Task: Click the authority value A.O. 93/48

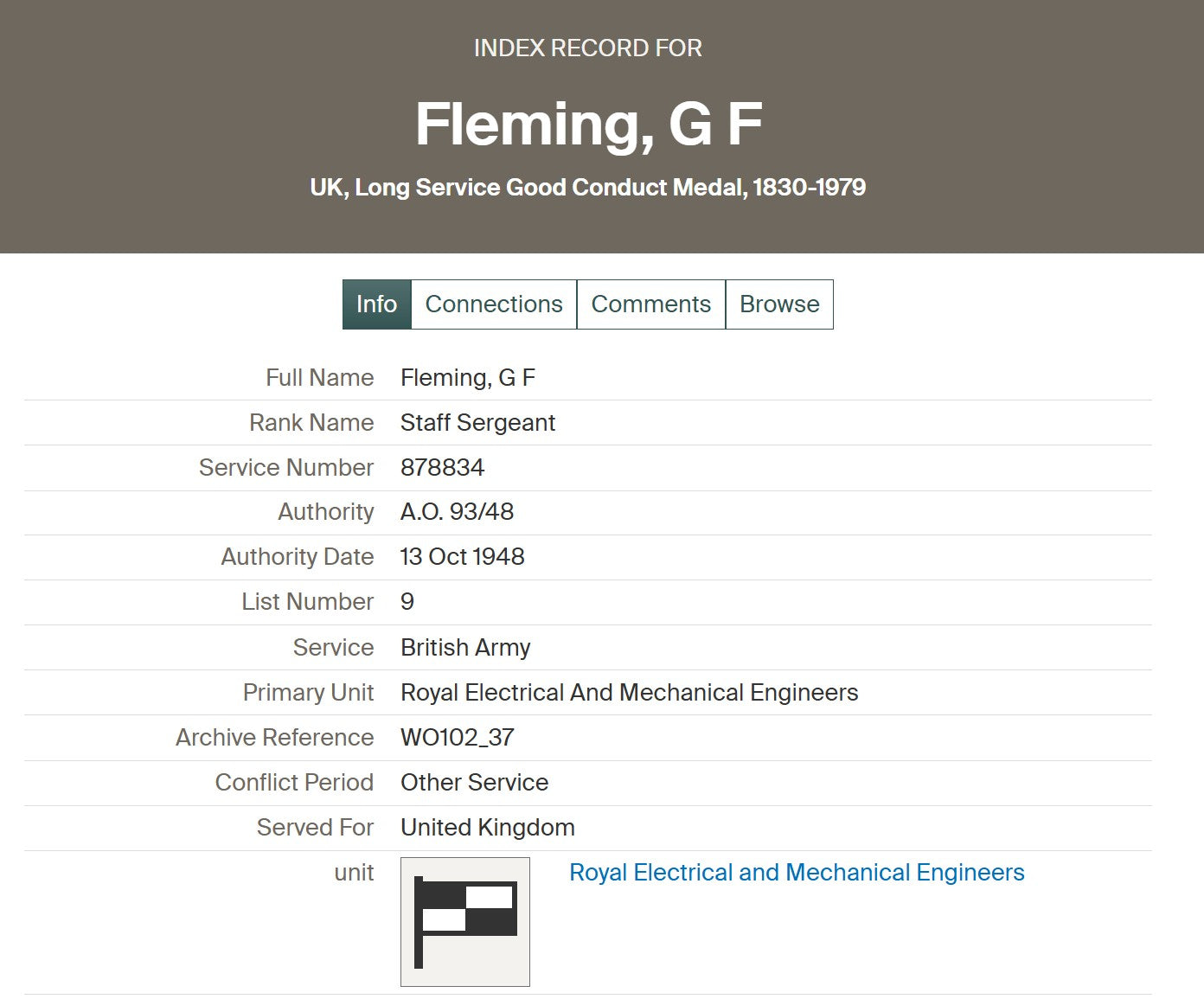Action: pyautogui.click(x=457, y=512)
